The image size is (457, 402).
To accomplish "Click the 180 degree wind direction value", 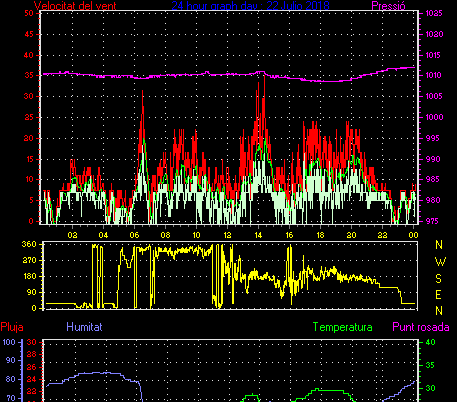I will pos(29,276).
